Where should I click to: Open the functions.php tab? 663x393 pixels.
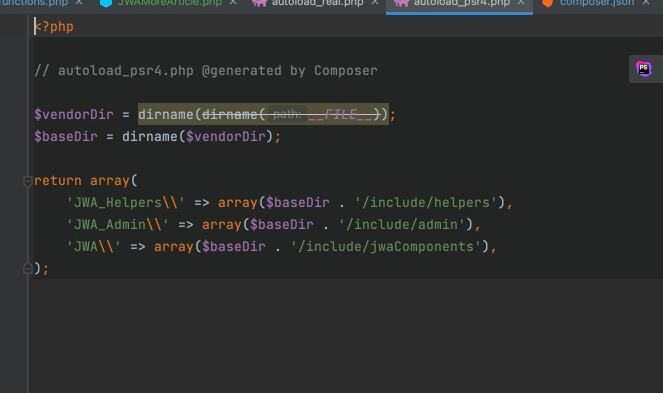(x=34, y=3)
